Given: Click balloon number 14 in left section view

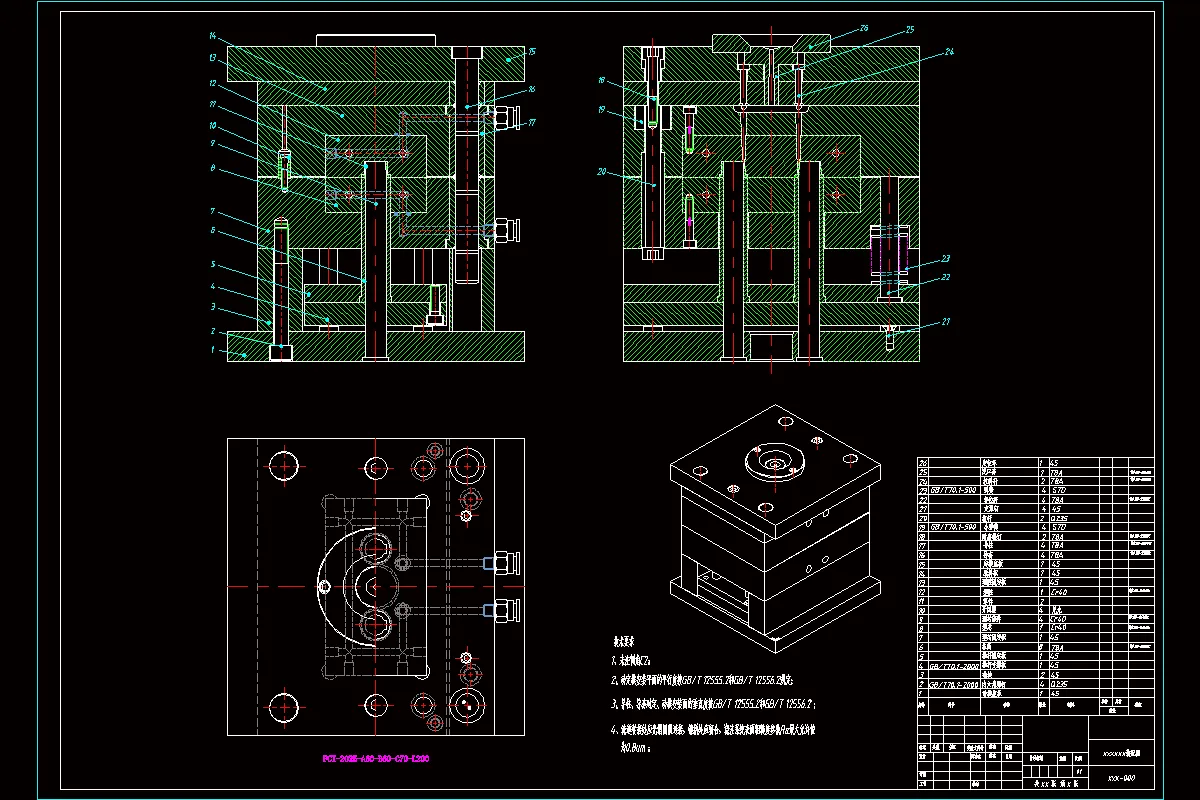Looking at the screenshot, I should 212,36.
